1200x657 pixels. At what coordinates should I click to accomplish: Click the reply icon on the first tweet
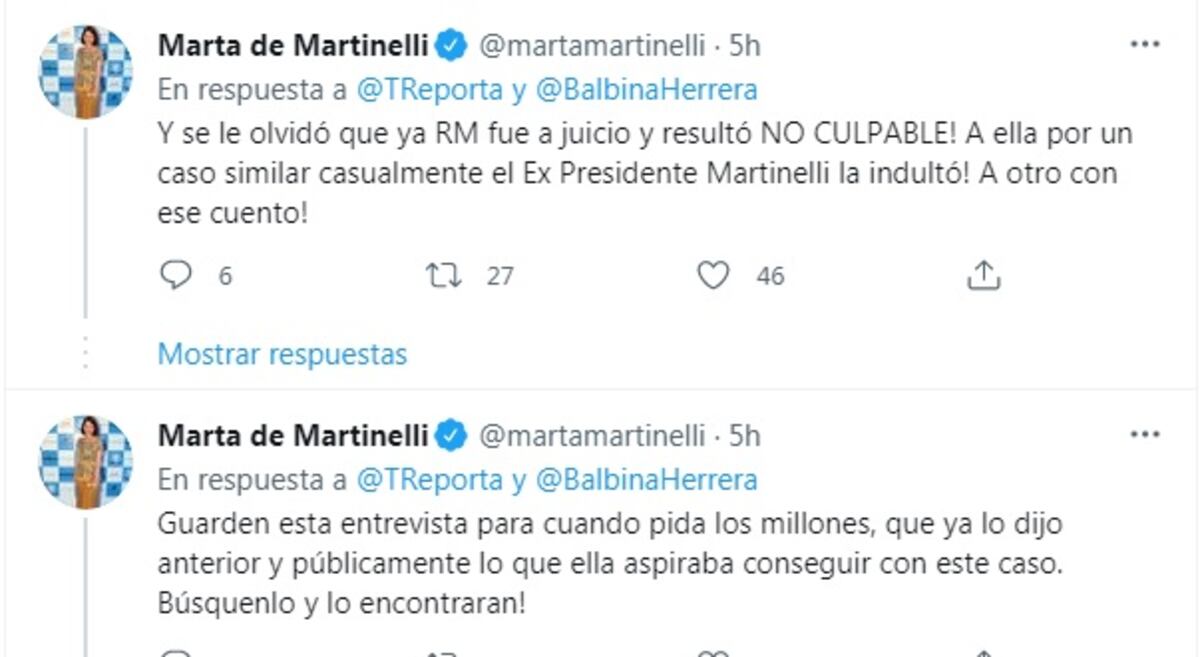[x=178, y=274]
